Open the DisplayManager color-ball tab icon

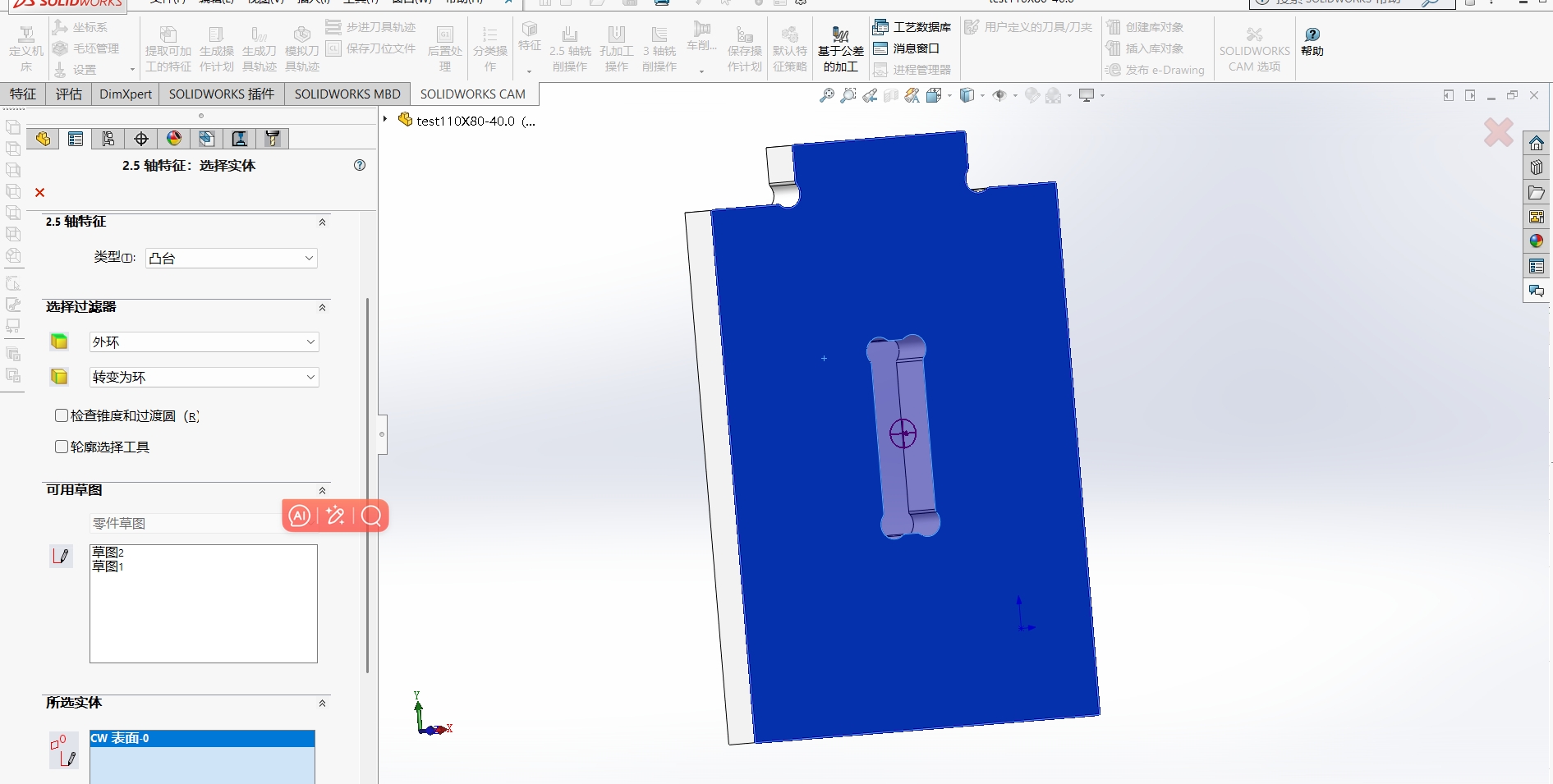pos(174,139)
